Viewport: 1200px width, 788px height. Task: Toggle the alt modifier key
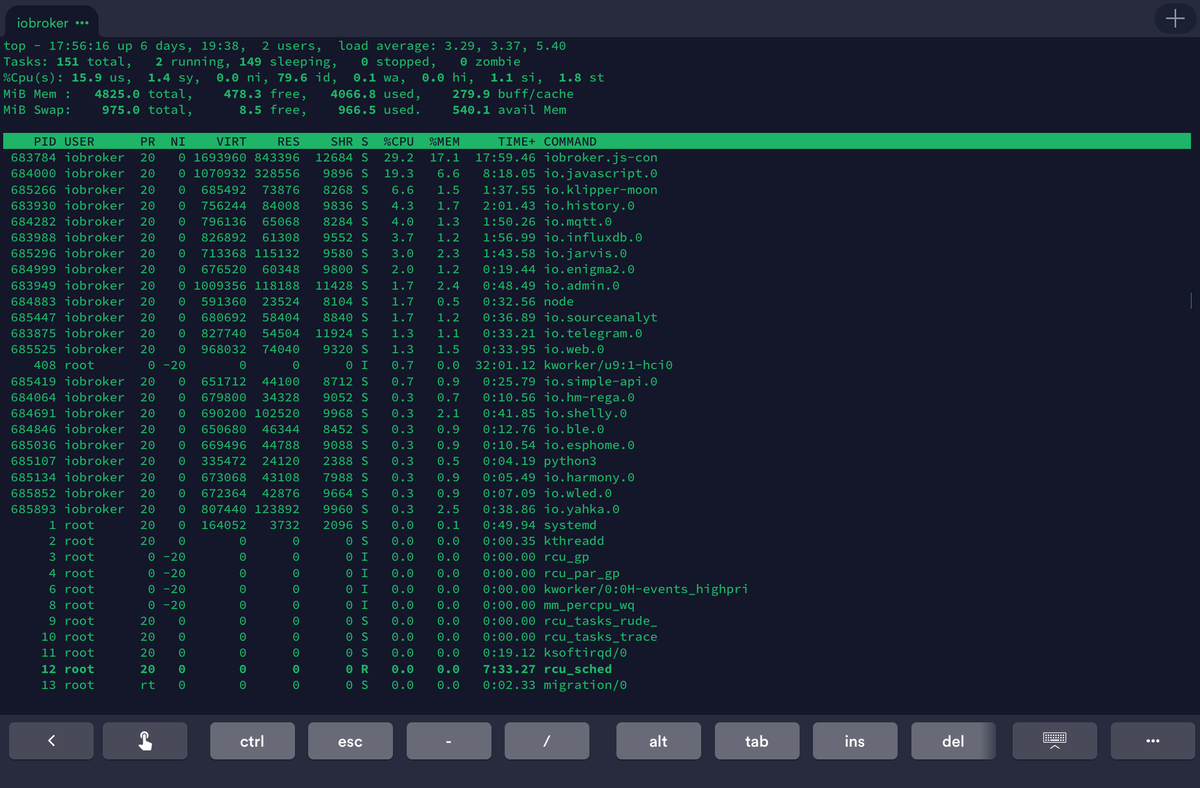click(658, 741)
